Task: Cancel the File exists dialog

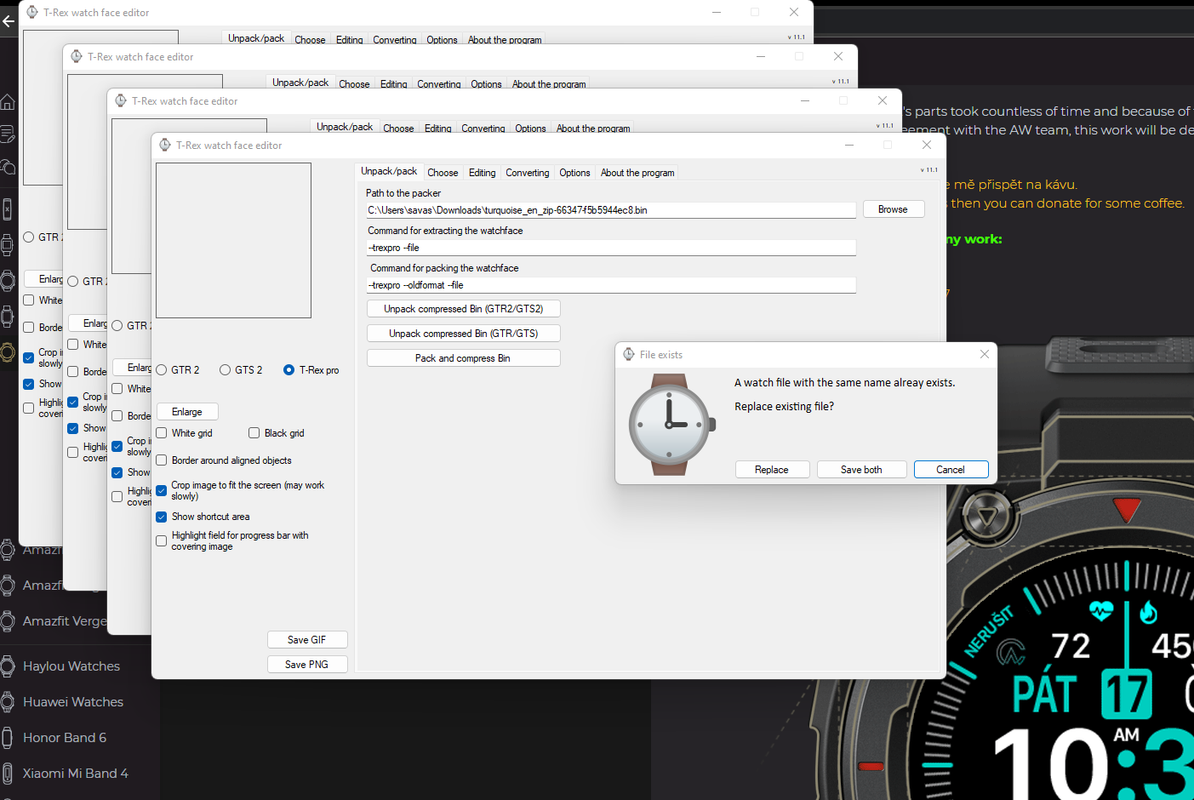Action: click(950, 470)
